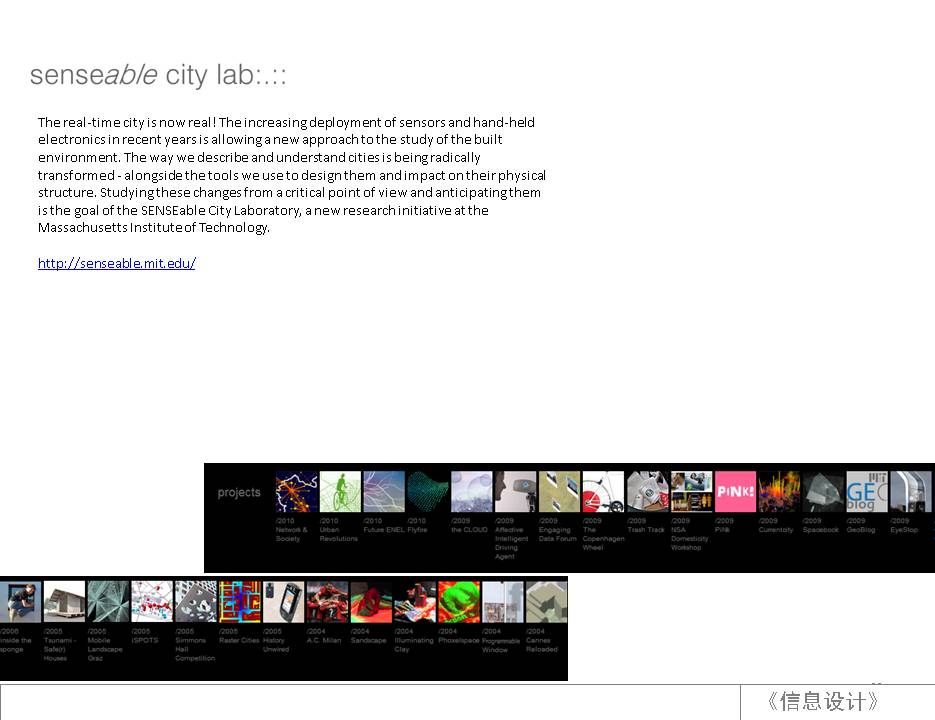Screen dimensions: 935x720
Task: Select the Simmons Hall Competition thumbnail
Action: coord(196,602)
